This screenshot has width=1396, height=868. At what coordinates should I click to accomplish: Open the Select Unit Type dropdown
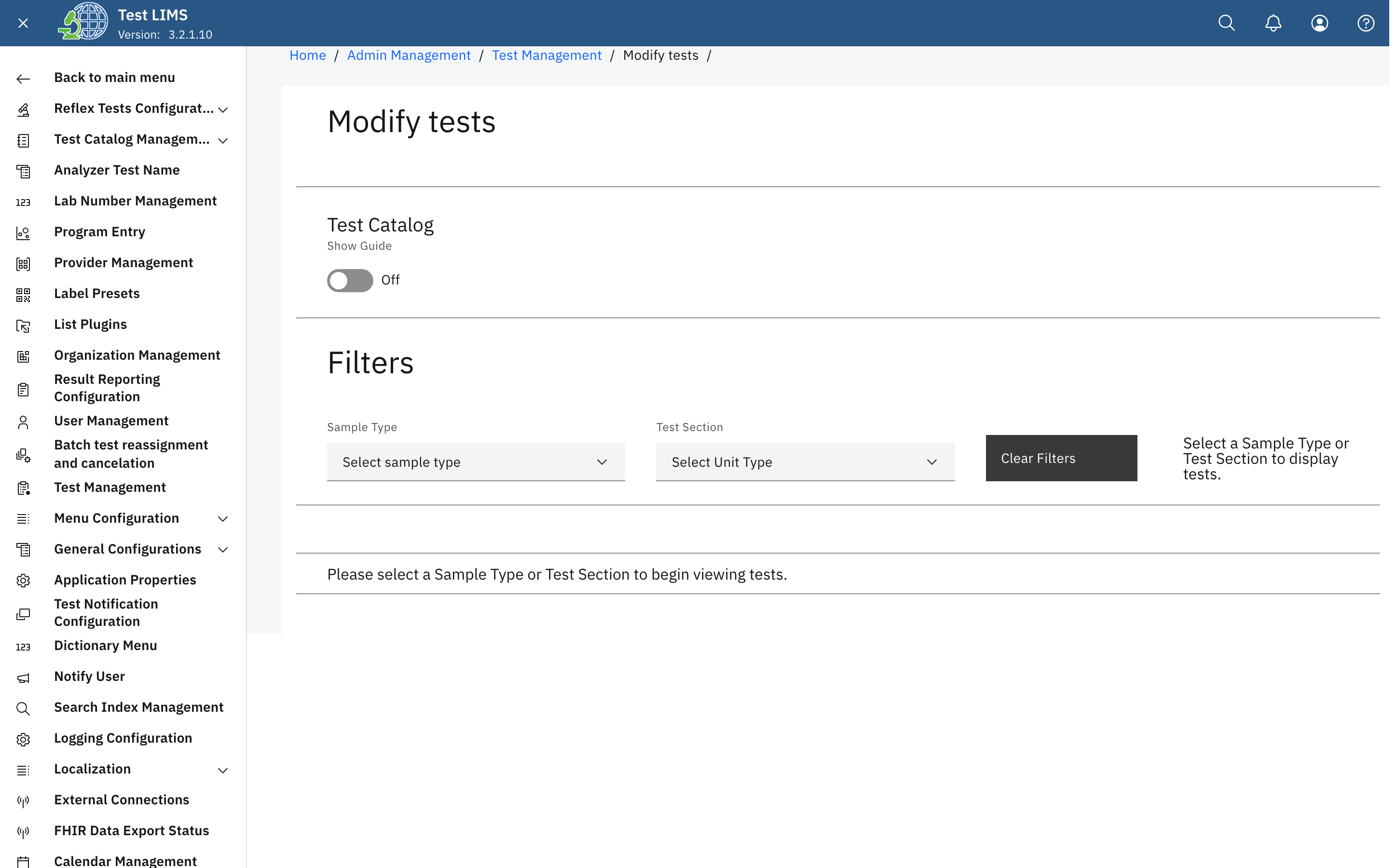[x=805, y=462]
